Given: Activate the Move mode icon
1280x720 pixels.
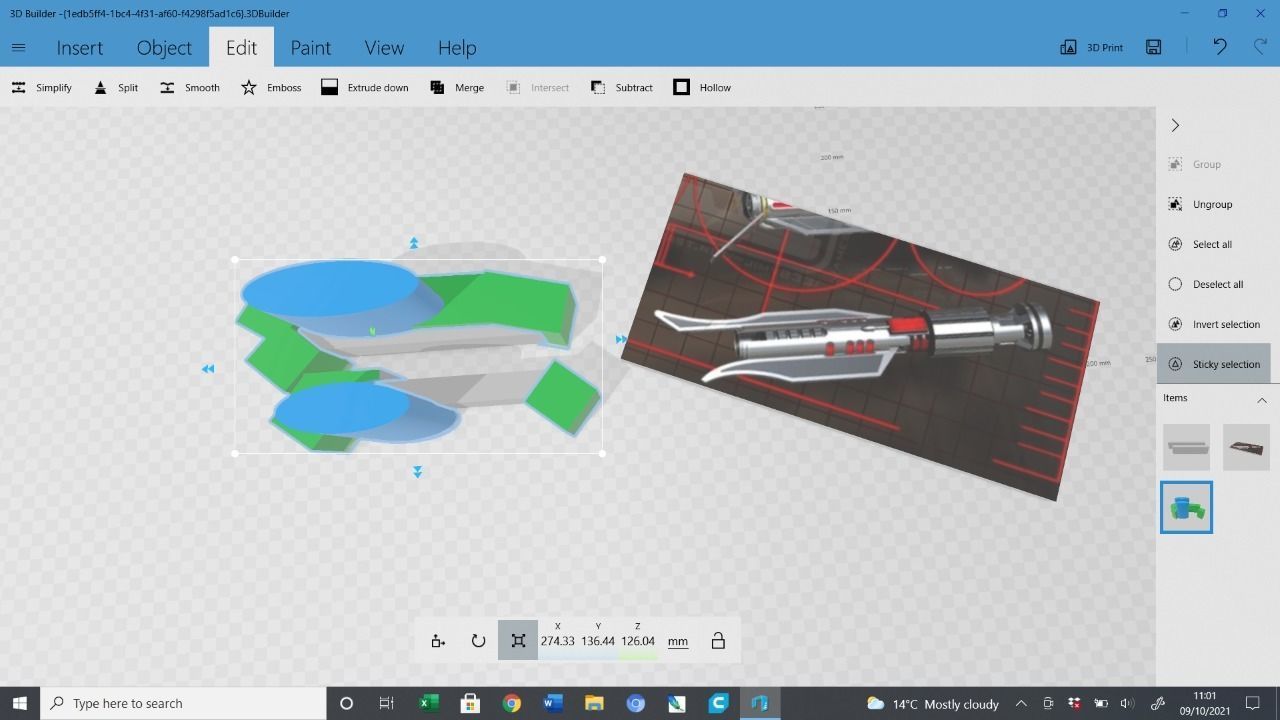Looking at the screenshot, I should click(x=438, y=641).
